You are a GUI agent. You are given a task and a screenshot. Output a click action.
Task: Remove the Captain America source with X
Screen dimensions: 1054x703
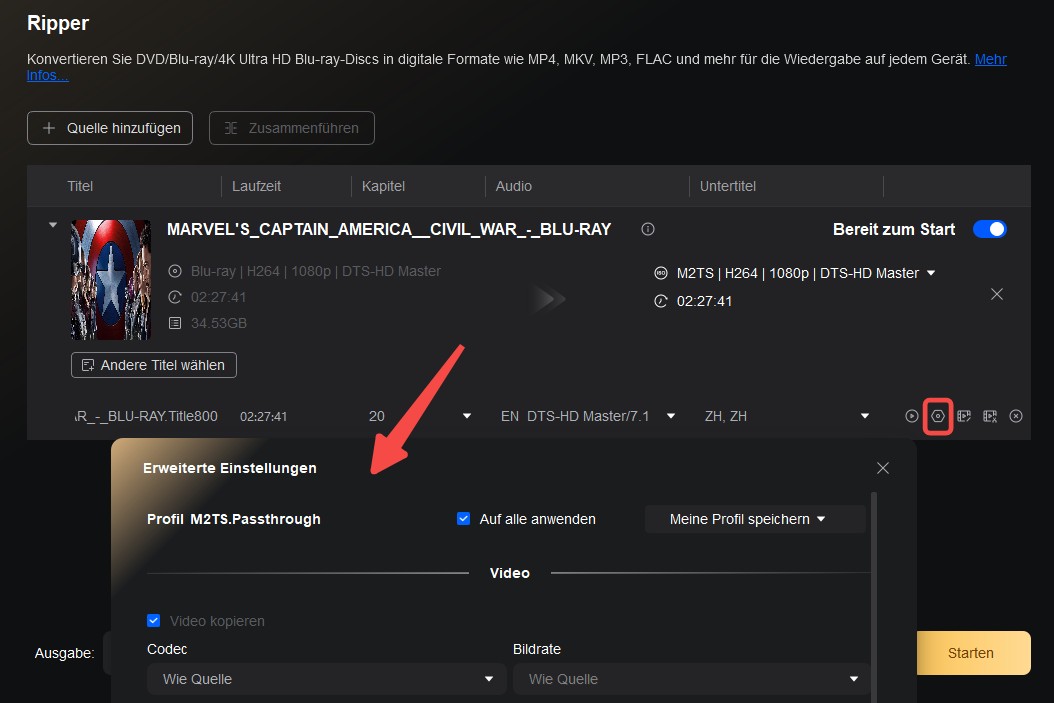pyautogui.click(x=997, y=294)
